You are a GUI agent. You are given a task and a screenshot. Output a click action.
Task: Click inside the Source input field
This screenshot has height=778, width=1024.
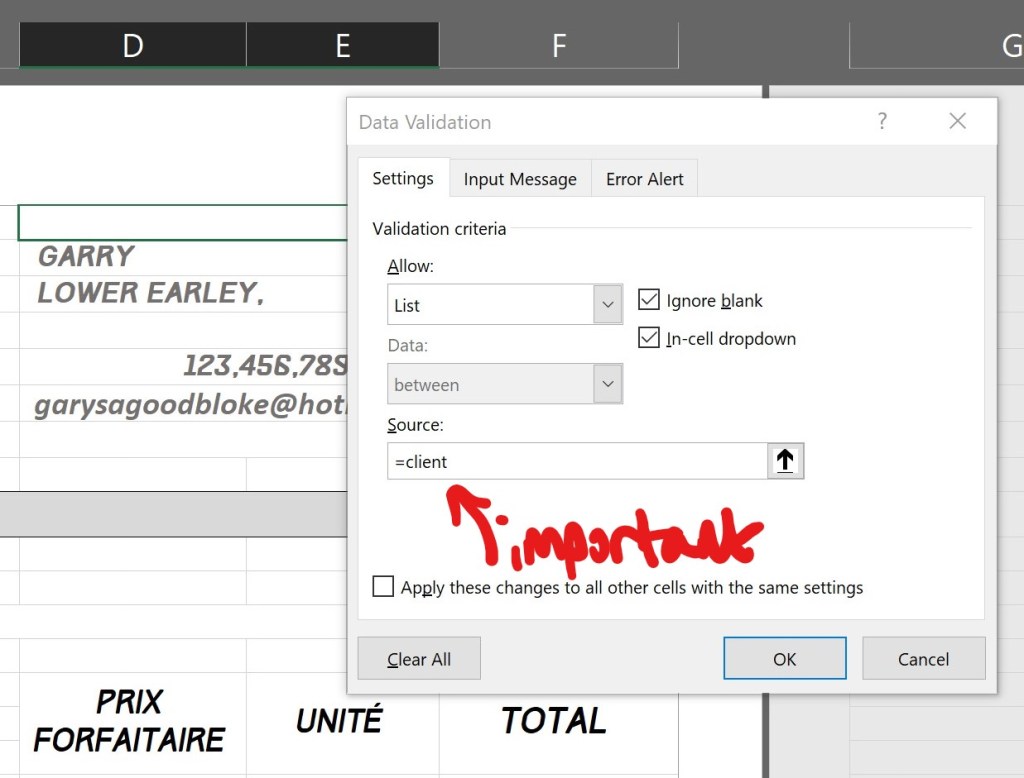(x=576, y=462)
